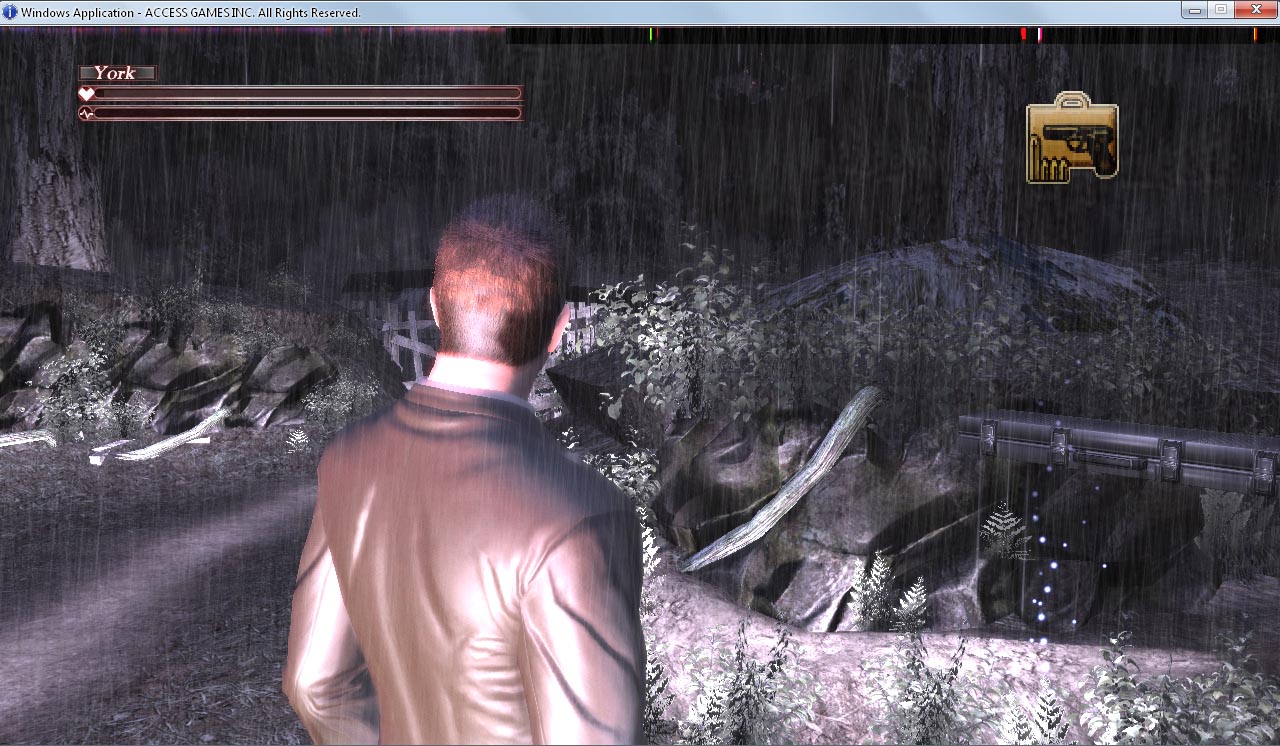1280x746 pixels.
Task: Click the briefcase handle on weapon icon
Action: pos(1072,98)
